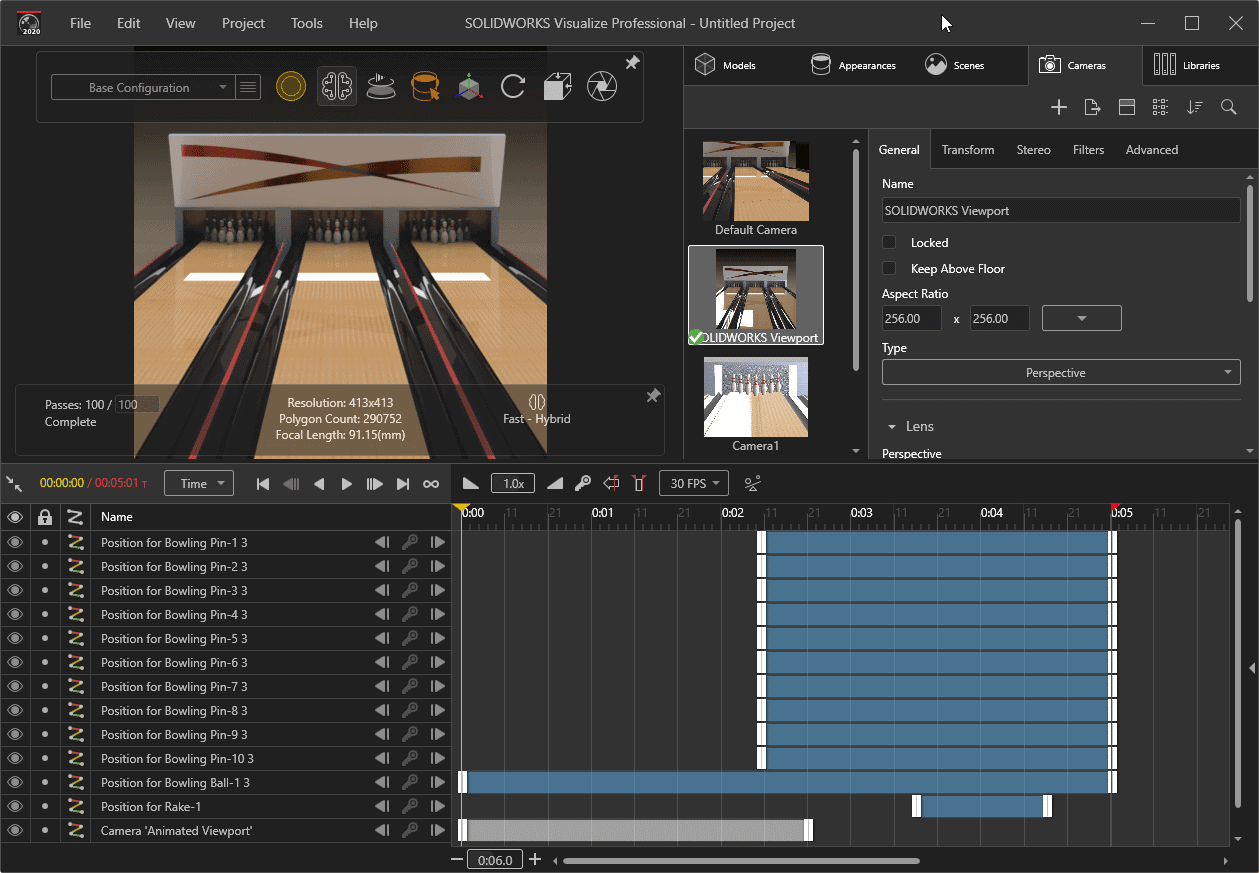
Task: Click the orange appearance selection tool
Action: tap(424, 87)
